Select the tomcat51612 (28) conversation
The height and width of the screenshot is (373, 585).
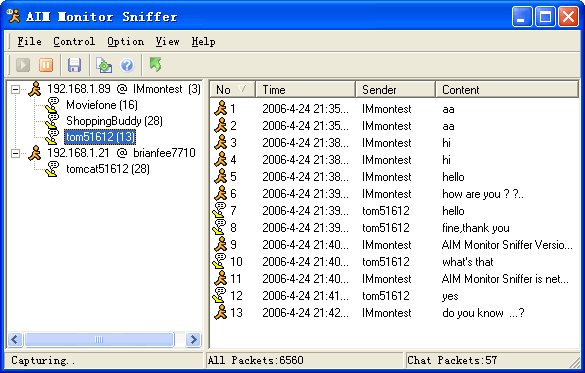pos(108,169)
